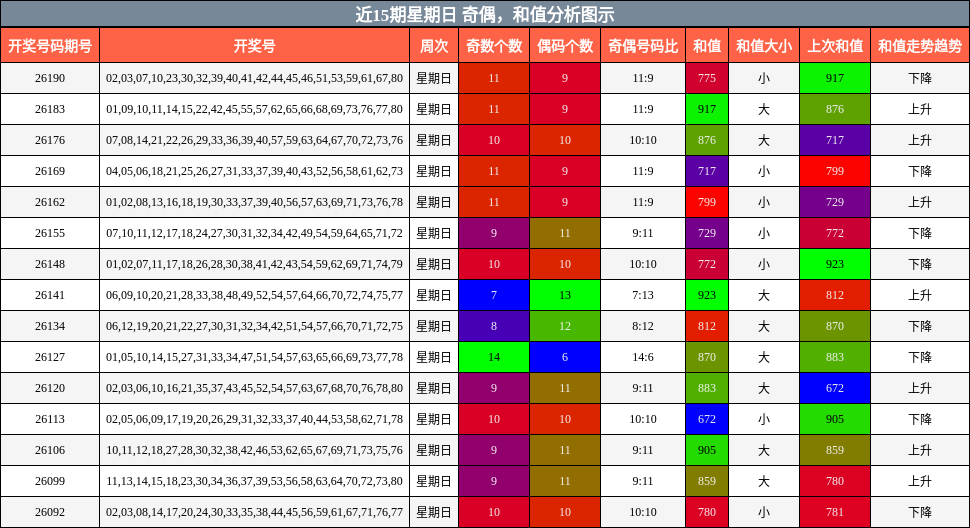Viewport: 970px width, 528px height.
Task: Click the 奇偶号码比 column header
Action: 643,46
